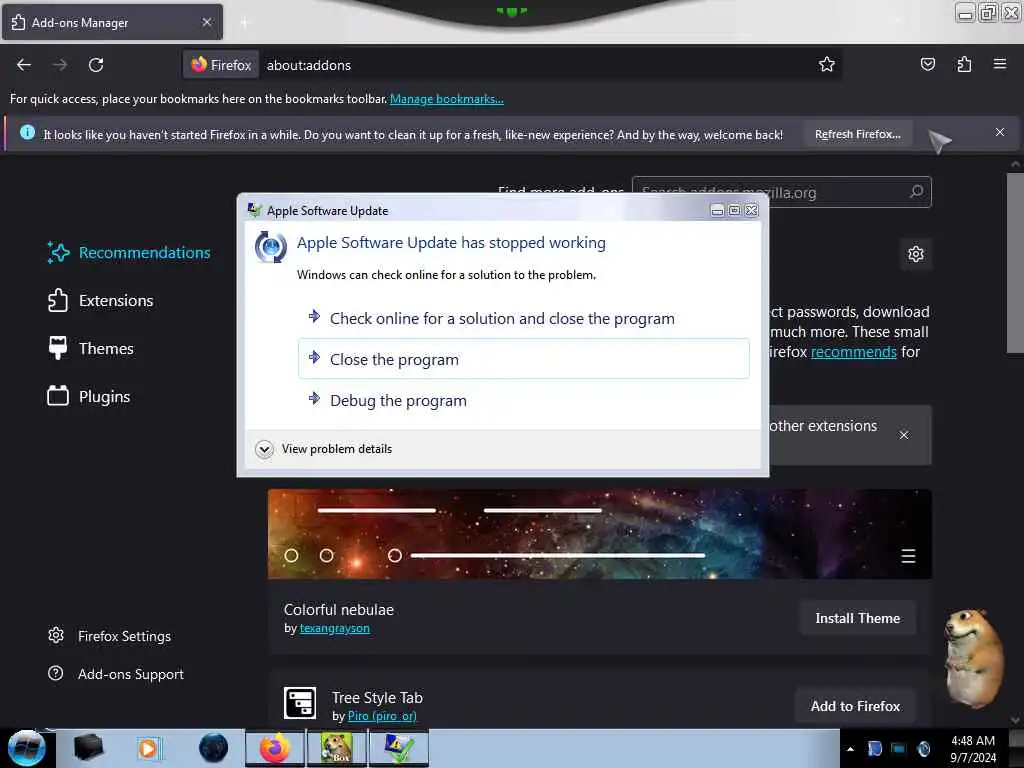Click the Colorful nebulae theme preview image
The image size is (1024, 768).
pyautogui.click(x=600, y=534)
